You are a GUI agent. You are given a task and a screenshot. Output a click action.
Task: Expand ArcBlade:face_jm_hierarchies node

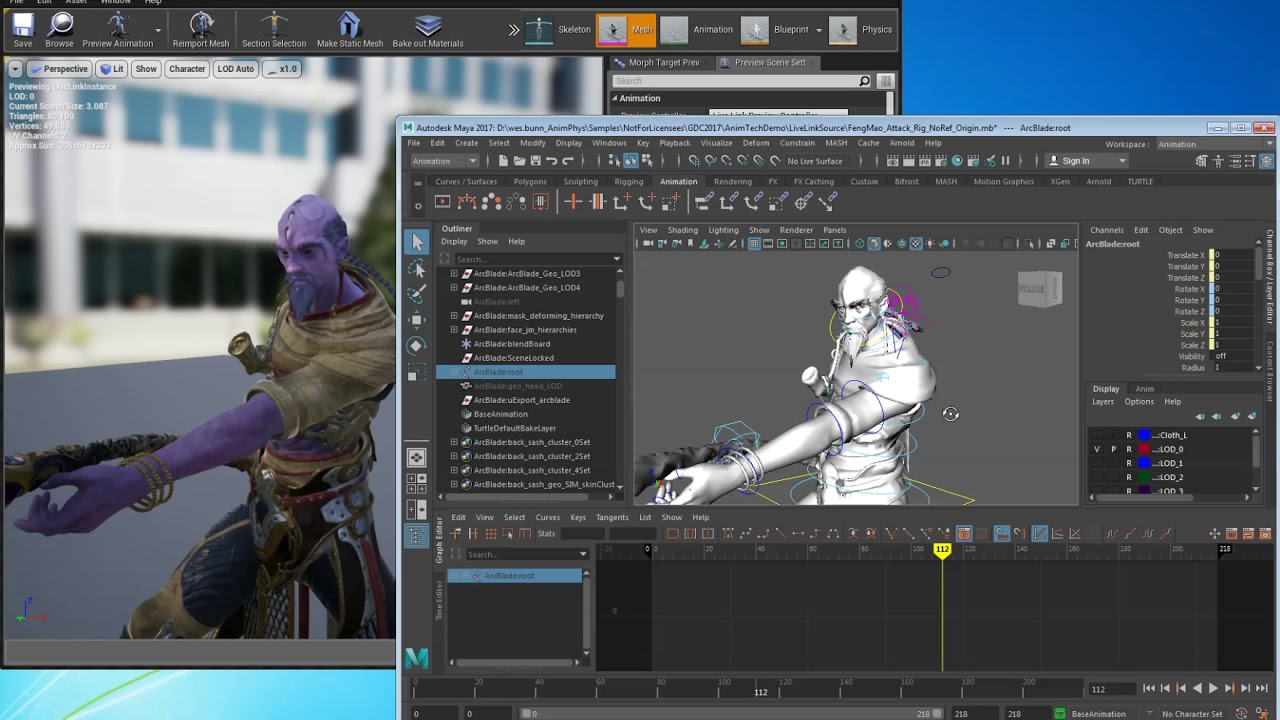(454, 329)
